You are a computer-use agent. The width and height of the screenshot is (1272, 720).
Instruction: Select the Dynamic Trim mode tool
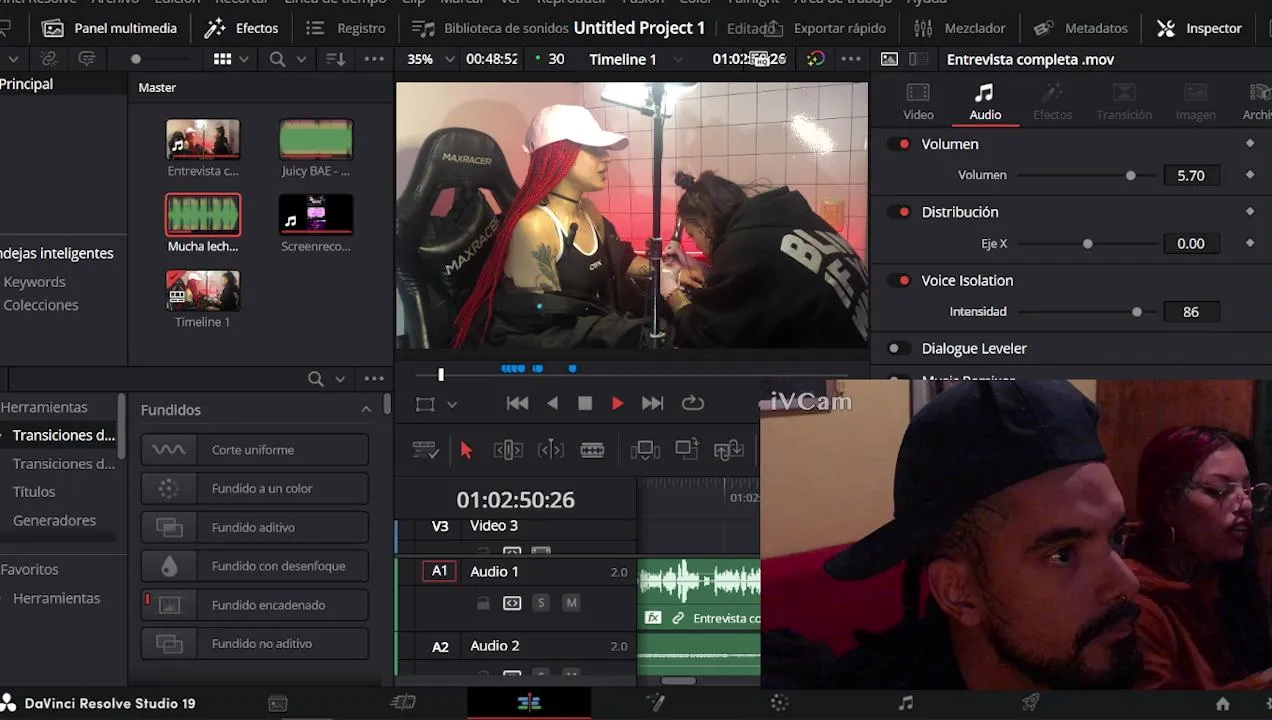point(551,450)
